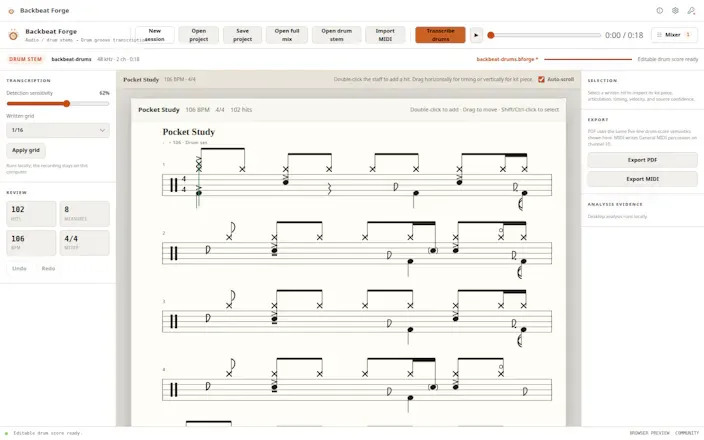This screenshot has width=704, height=440.
Task: Click the TRANSCRIPTION panel heading
Action: pyautogui.click(x=28, y=81)
